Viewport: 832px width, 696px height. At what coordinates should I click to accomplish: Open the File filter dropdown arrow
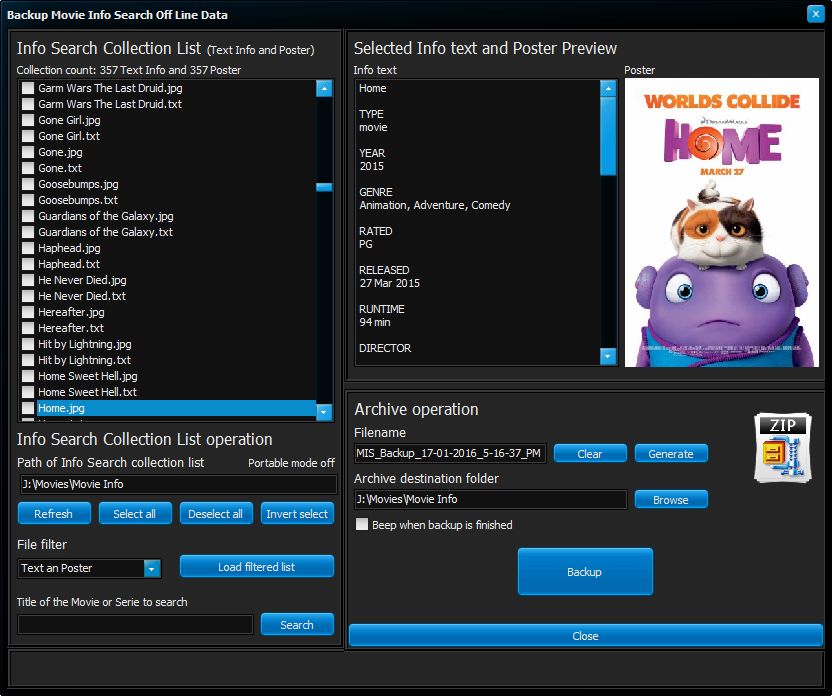point(152,569)
